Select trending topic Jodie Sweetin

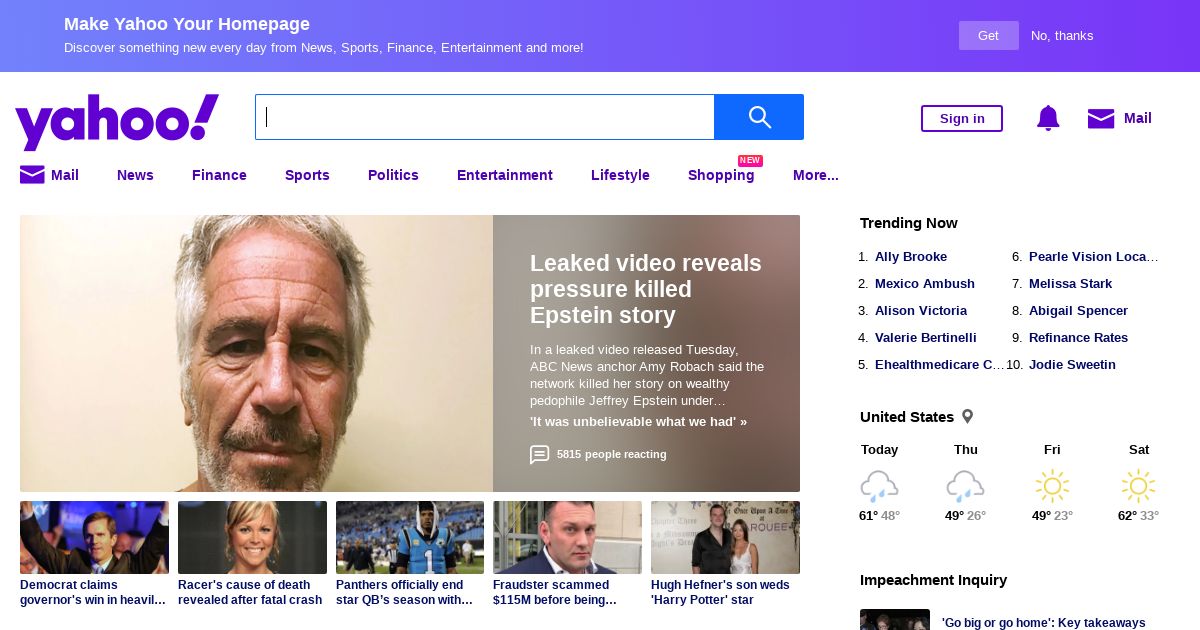(x=1072, y=364)
